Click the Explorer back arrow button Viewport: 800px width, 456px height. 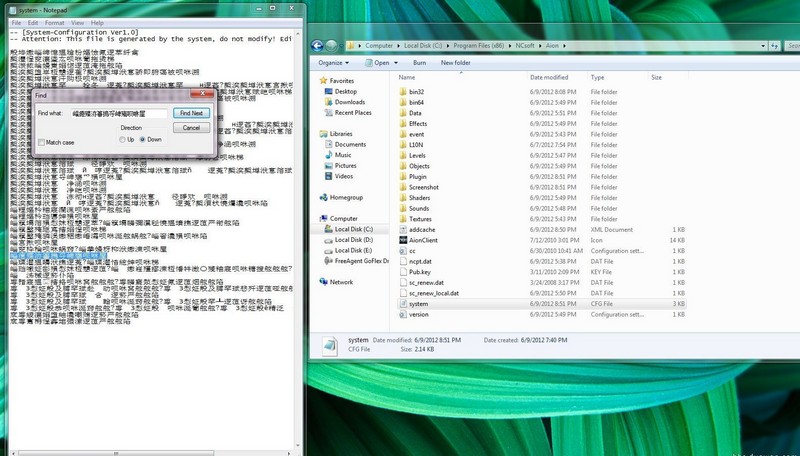318,45
